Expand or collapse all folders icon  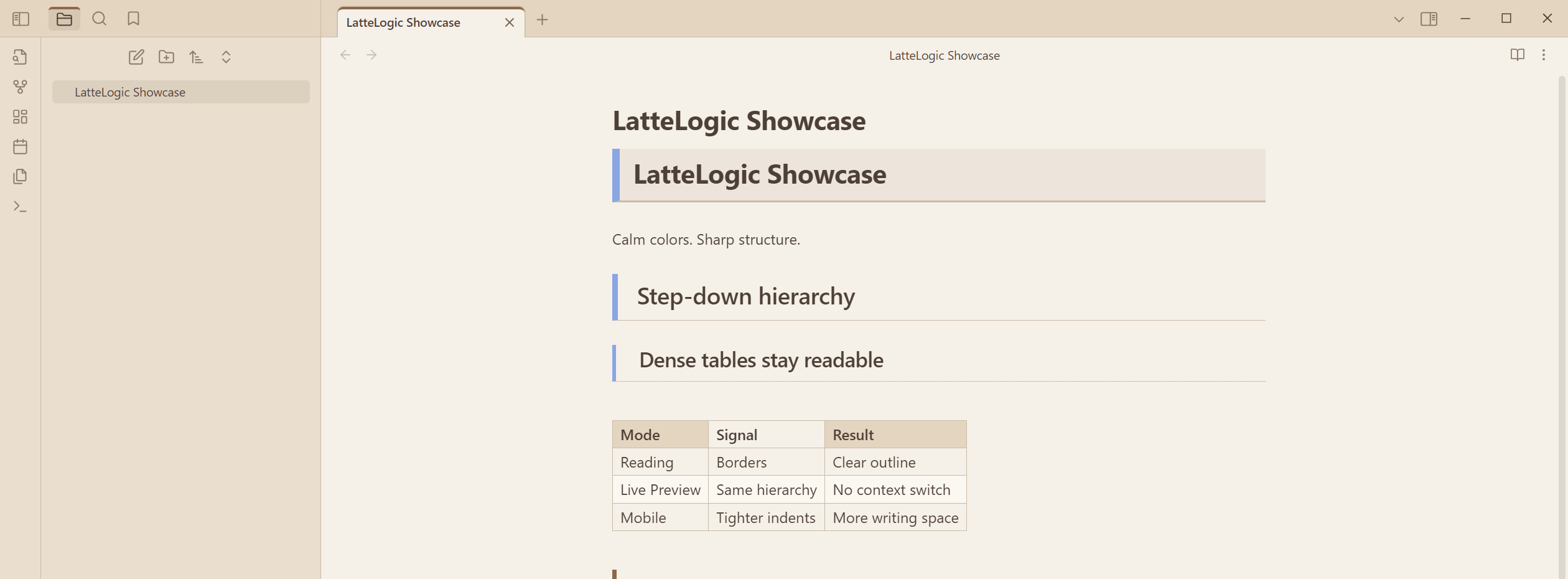[x=226, y=57]
